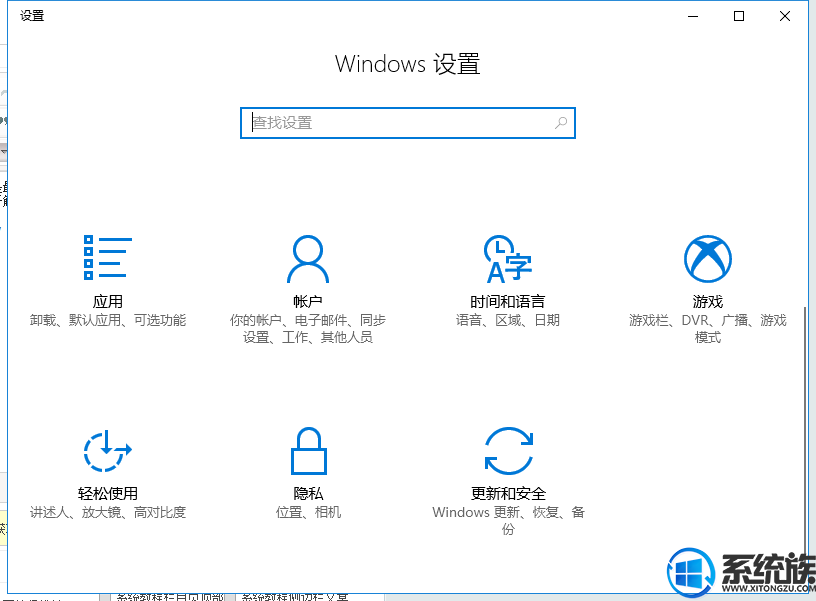
Task: Click the vertical scrollbar of Settings window
Action: tap(806, 432)
